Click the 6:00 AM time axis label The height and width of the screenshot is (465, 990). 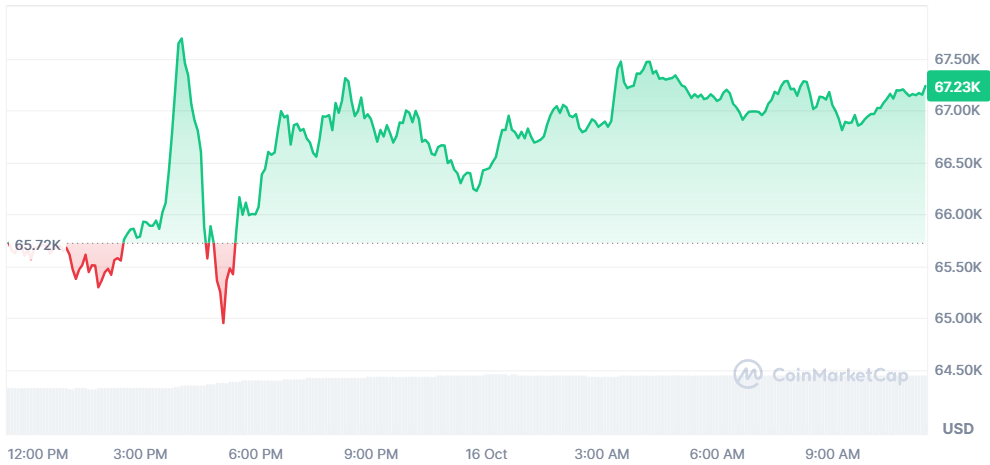[718, 454]
